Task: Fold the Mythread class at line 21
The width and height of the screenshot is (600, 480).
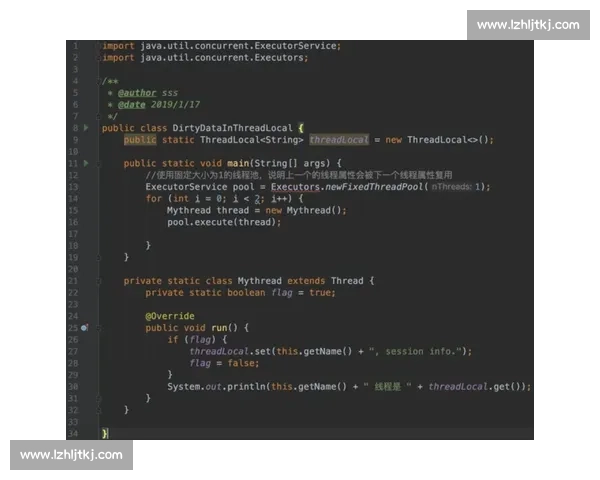Action: pos(99,281)
